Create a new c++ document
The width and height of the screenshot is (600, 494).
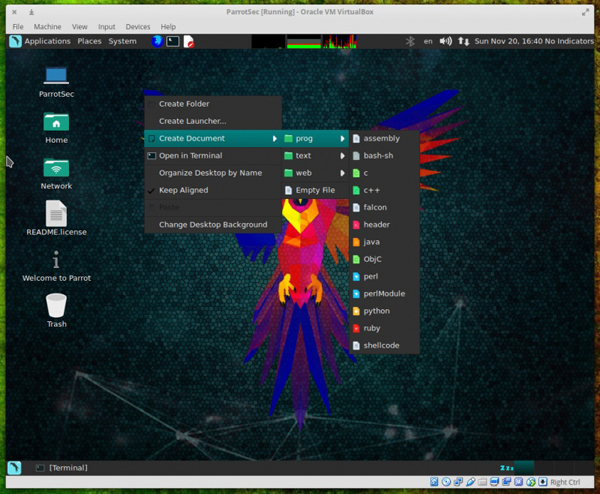pos(385,190)
